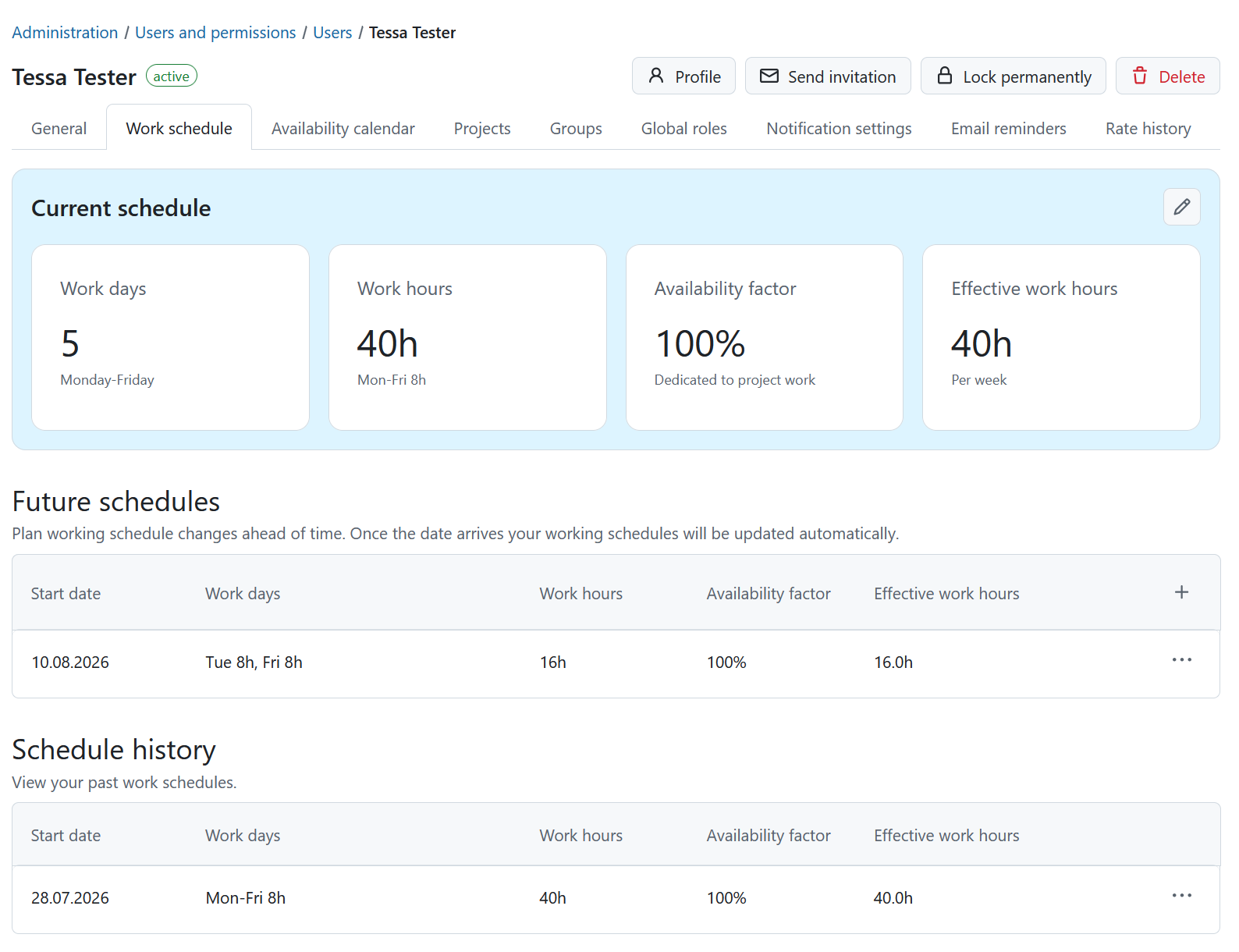Switch to the Projects tab
Image resolution: width=1239 pixels, height=952 pixels.
[482, 129]
